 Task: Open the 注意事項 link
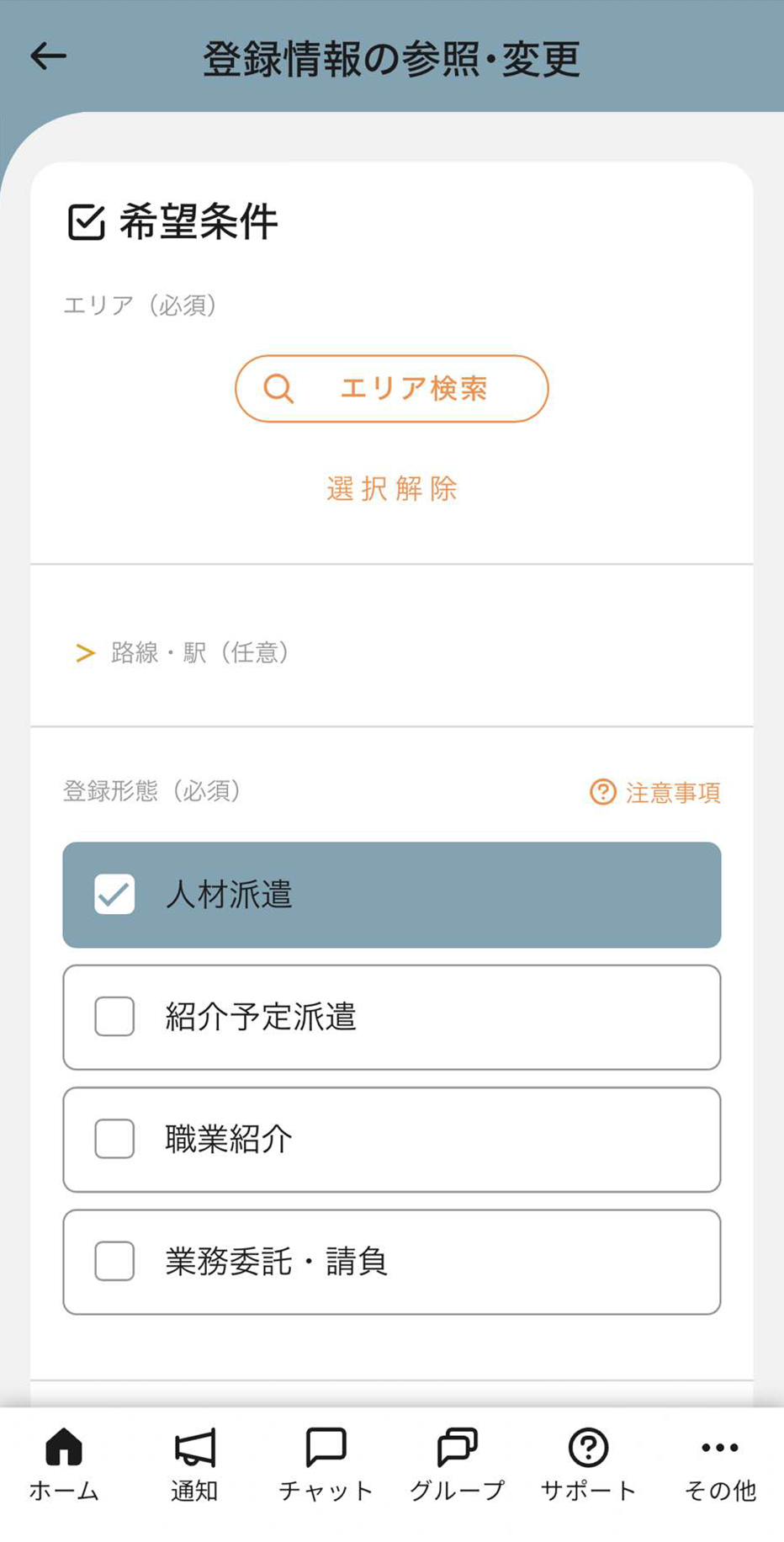pyautogui.click(x=673, y=792)
